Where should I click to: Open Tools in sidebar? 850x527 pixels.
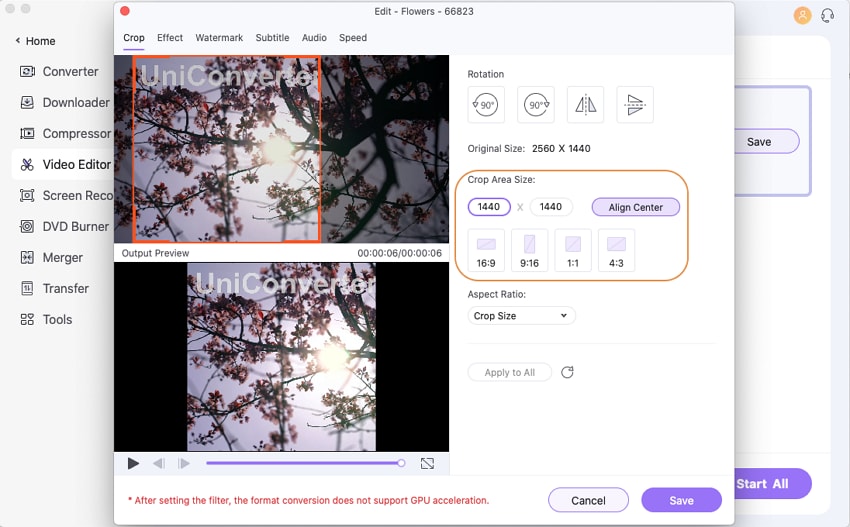pos(46,319)
